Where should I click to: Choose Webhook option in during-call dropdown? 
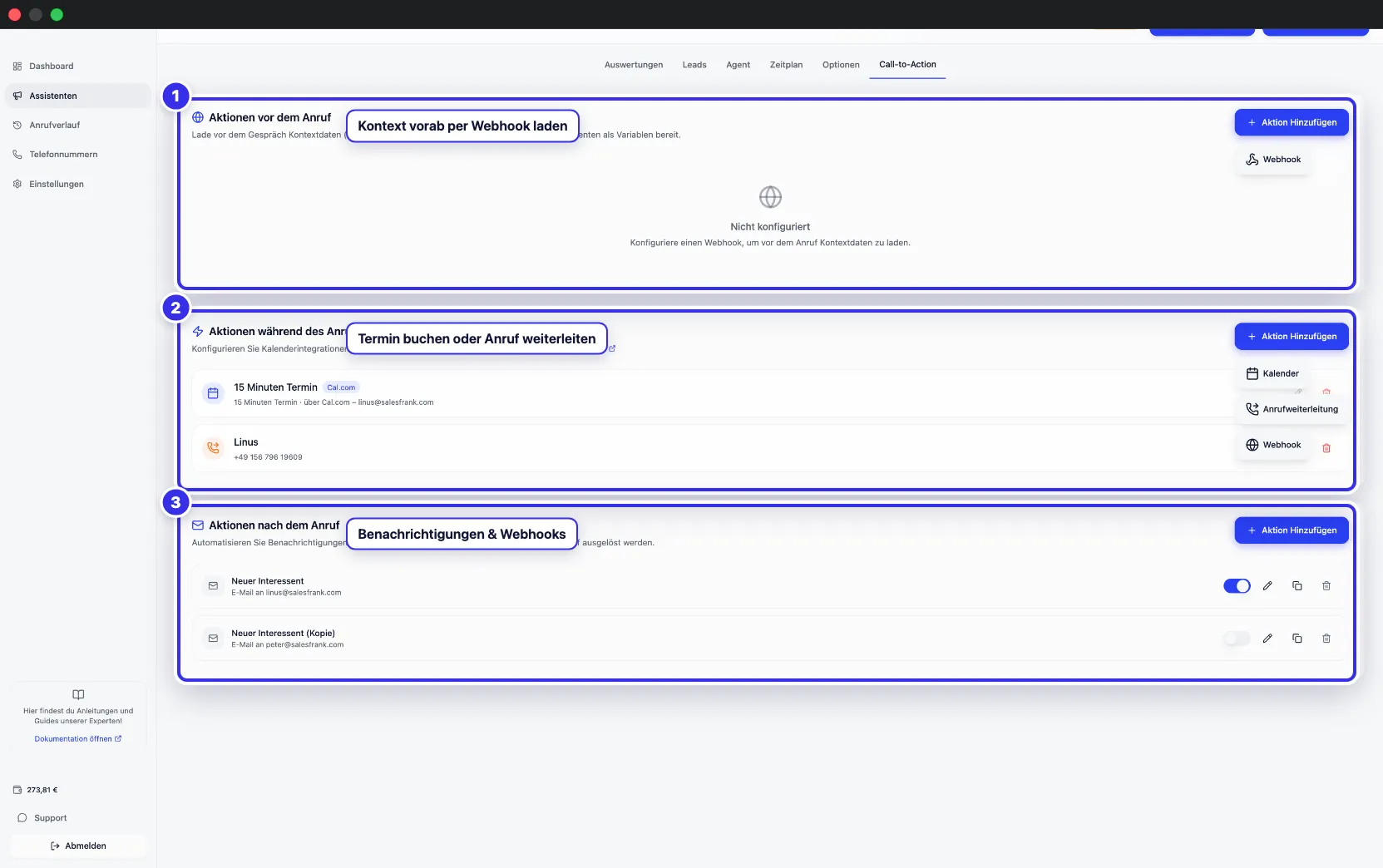coord(1274,445)
